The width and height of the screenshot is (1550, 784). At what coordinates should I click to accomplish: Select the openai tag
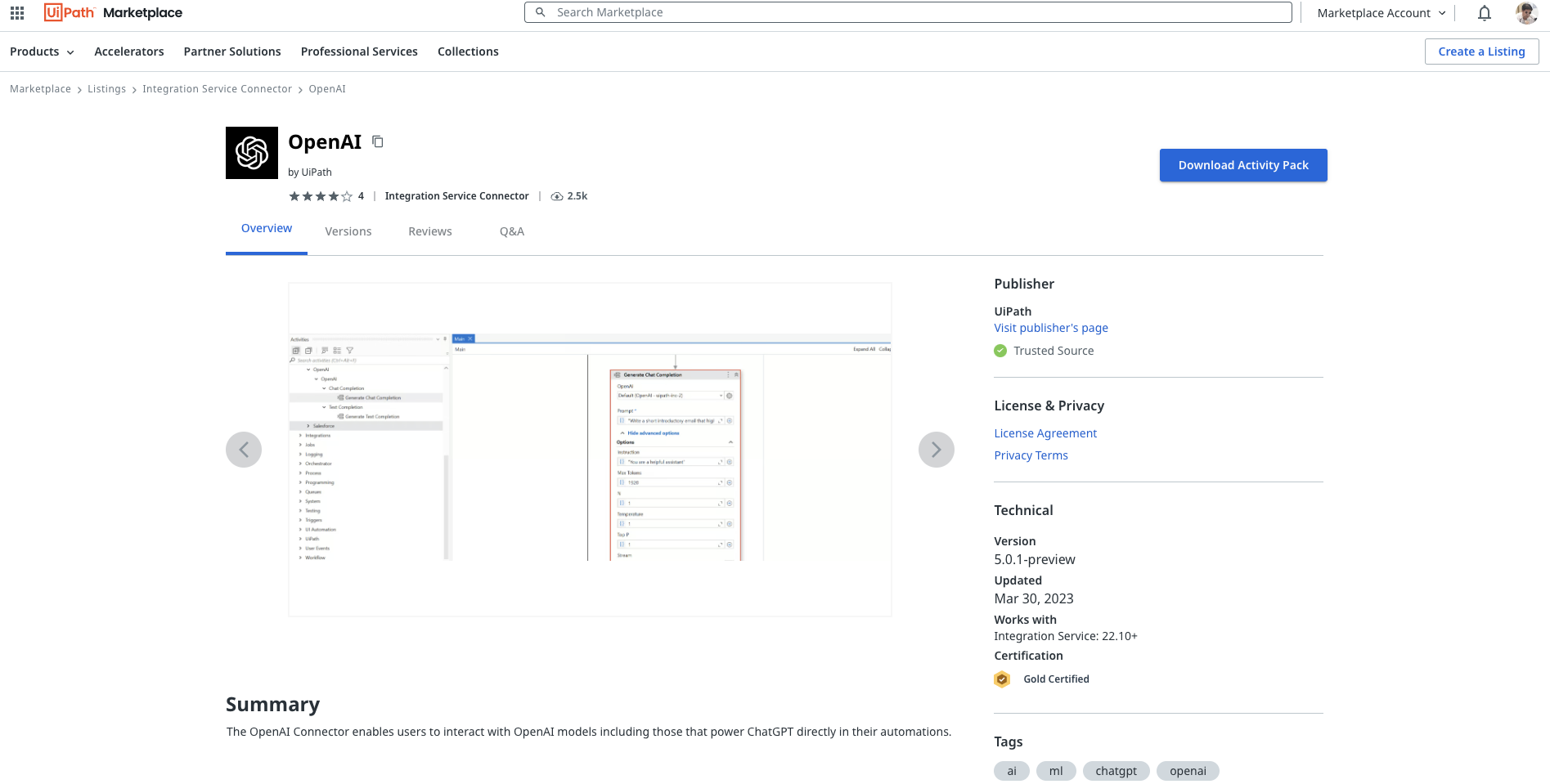click(x=1188, y=771)
